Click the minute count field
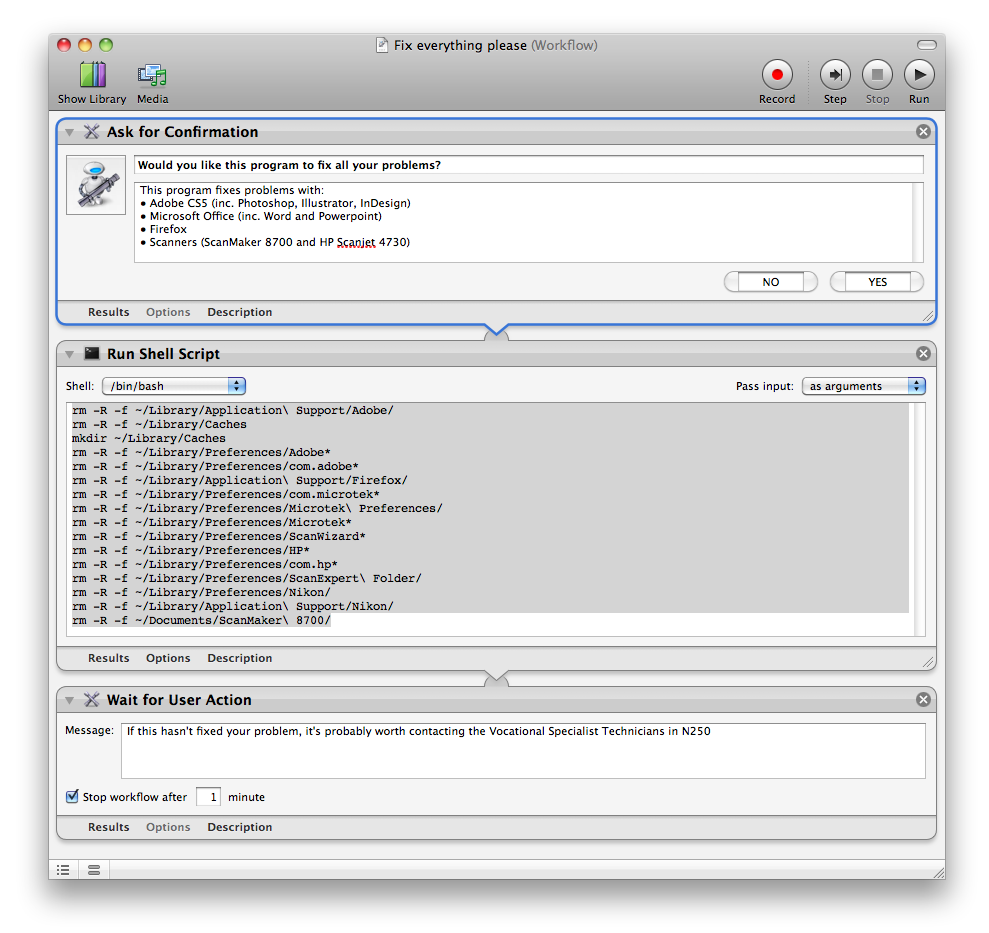This screenshot has height=933, width=989. pos(208,797)
